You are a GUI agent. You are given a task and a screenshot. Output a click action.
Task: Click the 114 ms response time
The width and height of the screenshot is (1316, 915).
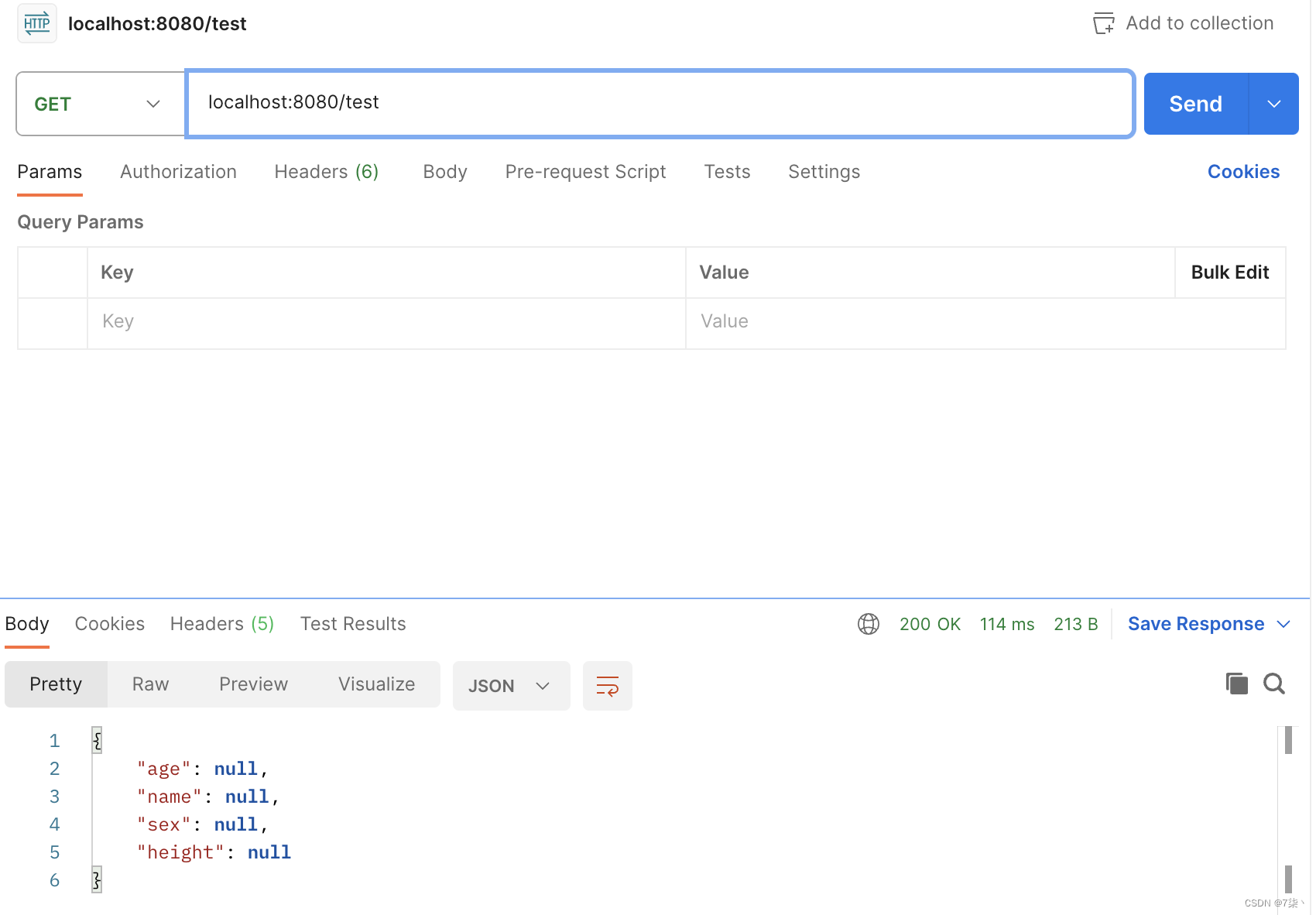point(1007,624)
